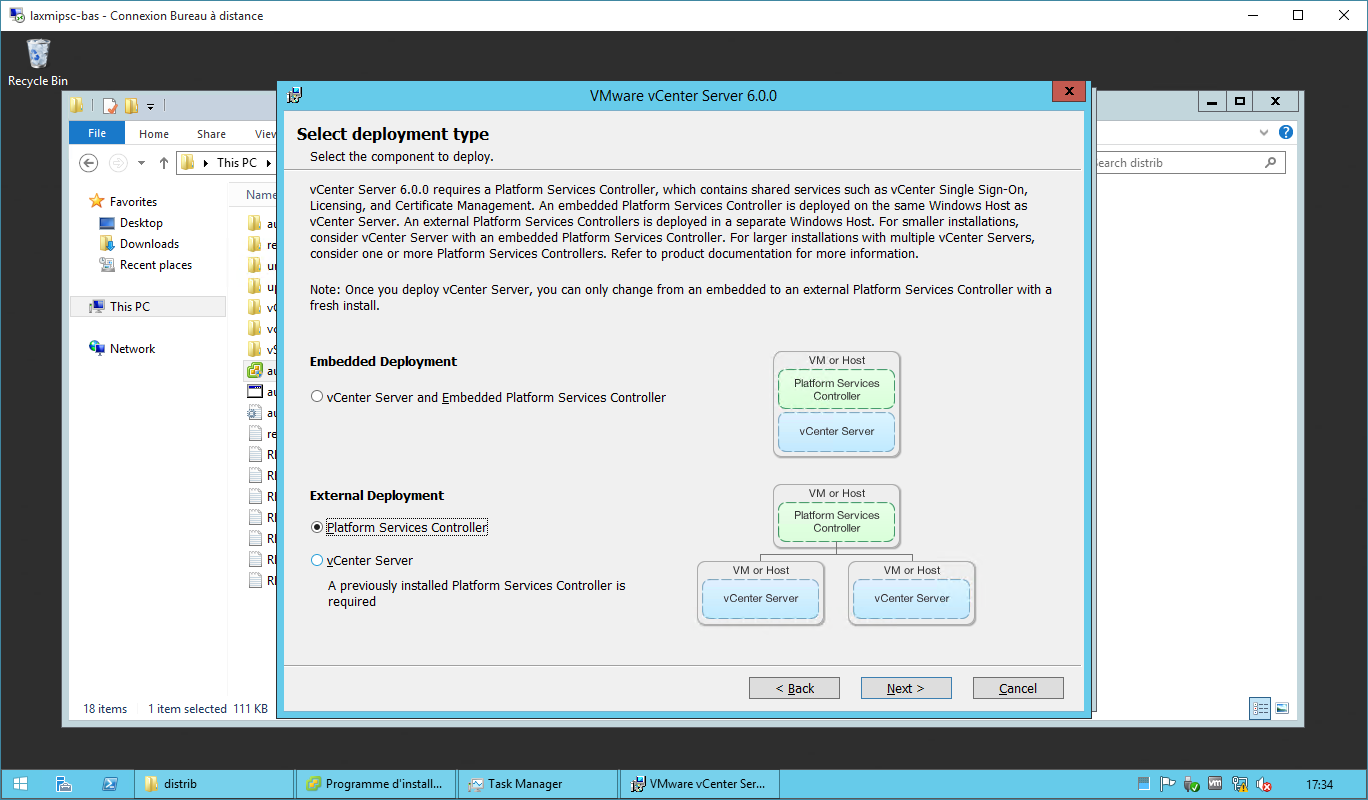
Task: Choose the external vCenter Server radio option
Action: [x=317, y=561]
